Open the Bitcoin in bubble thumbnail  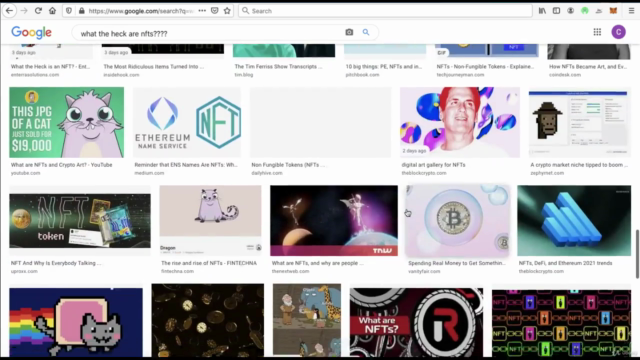[x=458, y=220]
